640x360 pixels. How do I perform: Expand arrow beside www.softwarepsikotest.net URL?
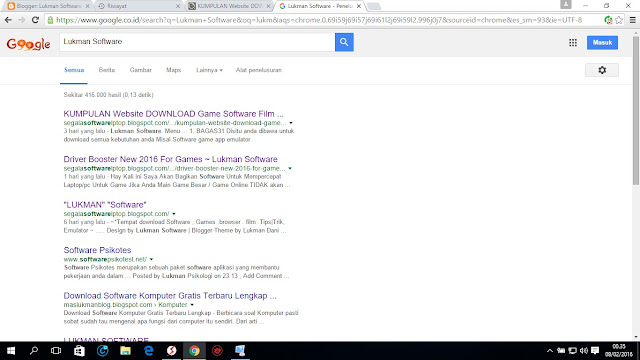tap(151, 259)
